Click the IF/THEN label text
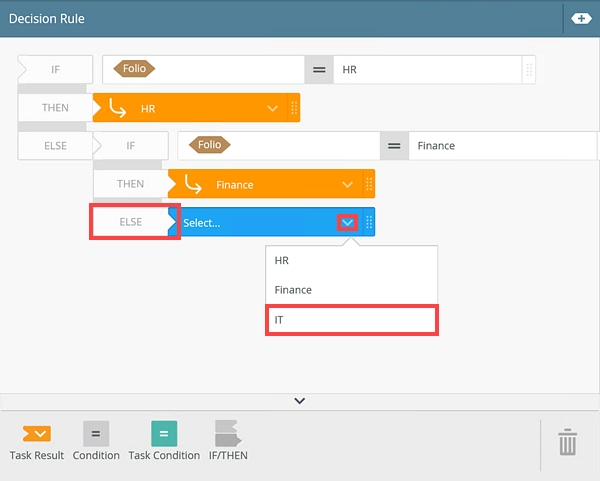The image size is (600, 481). point(228,455)
